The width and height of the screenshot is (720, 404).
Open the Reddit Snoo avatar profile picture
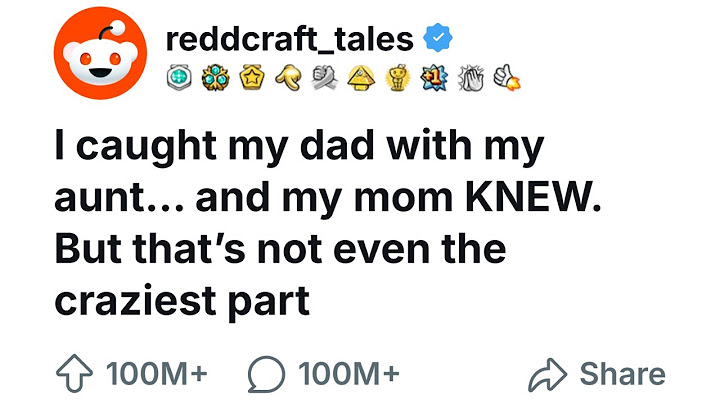click(100, 53)
